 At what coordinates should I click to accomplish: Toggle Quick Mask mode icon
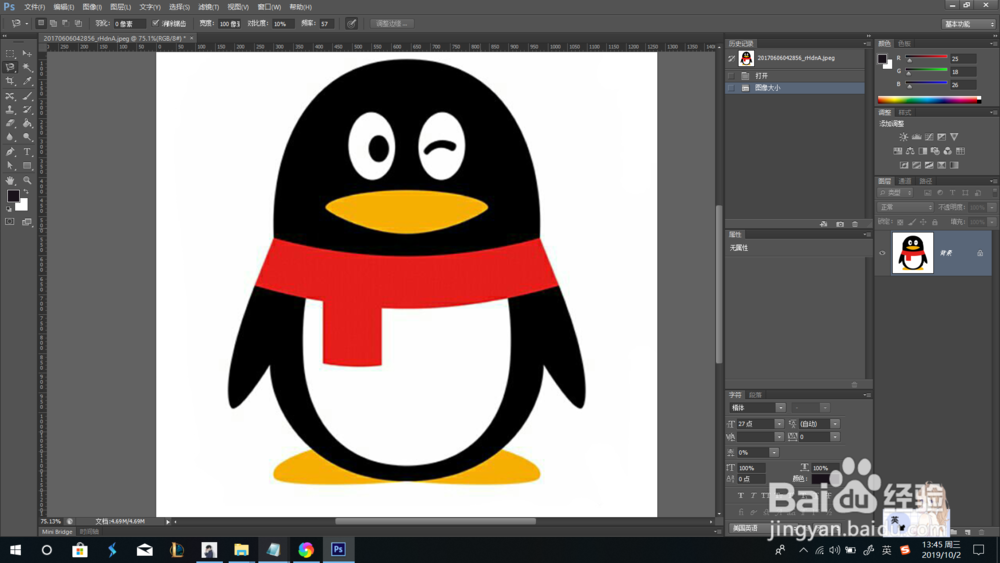[x=10, y=222]
